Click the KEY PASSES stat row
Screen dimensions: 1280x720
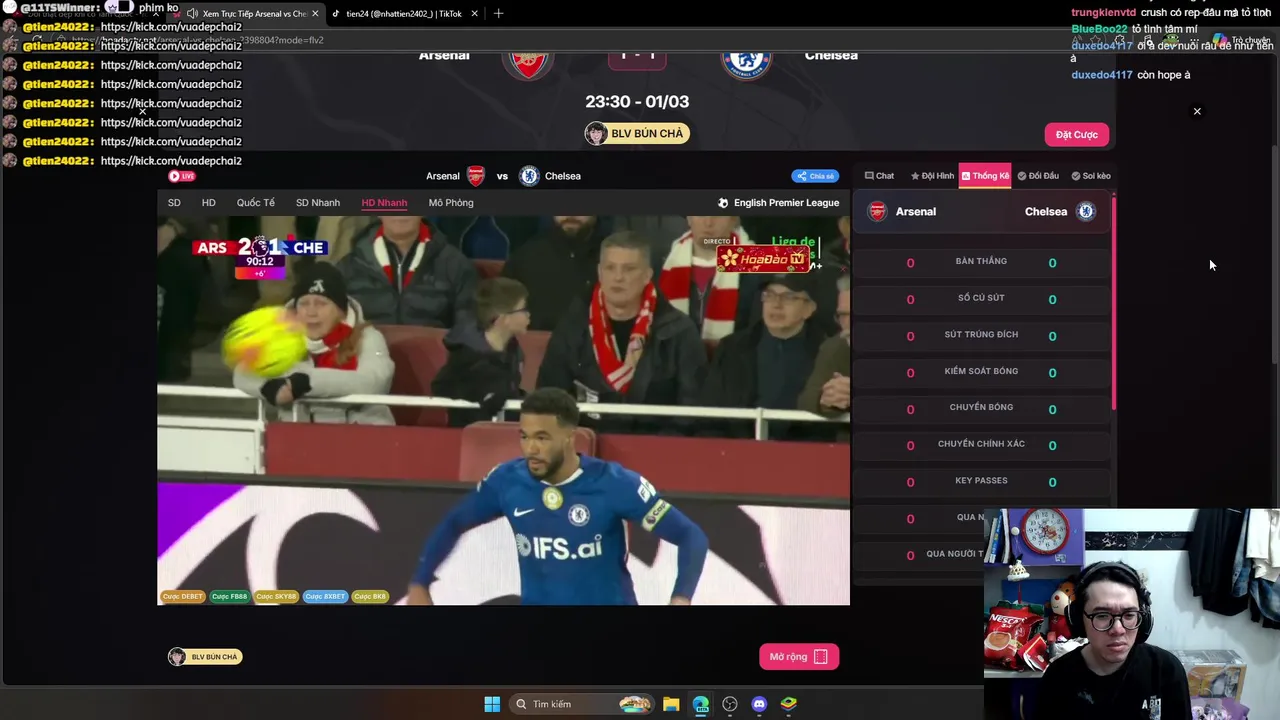[981, 481]
